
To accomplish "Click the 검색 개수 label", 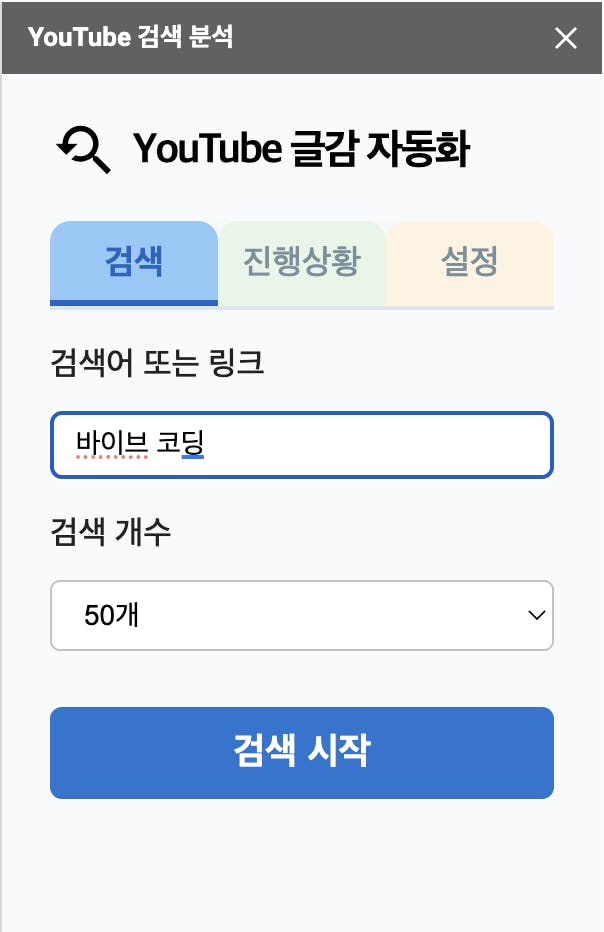I will [111, 531].
